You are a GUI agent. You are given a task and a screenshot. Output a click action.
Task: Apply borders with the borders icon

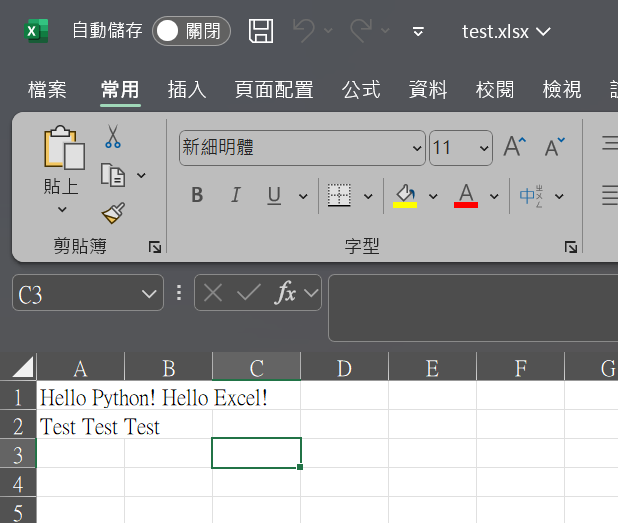click(339, 195)
